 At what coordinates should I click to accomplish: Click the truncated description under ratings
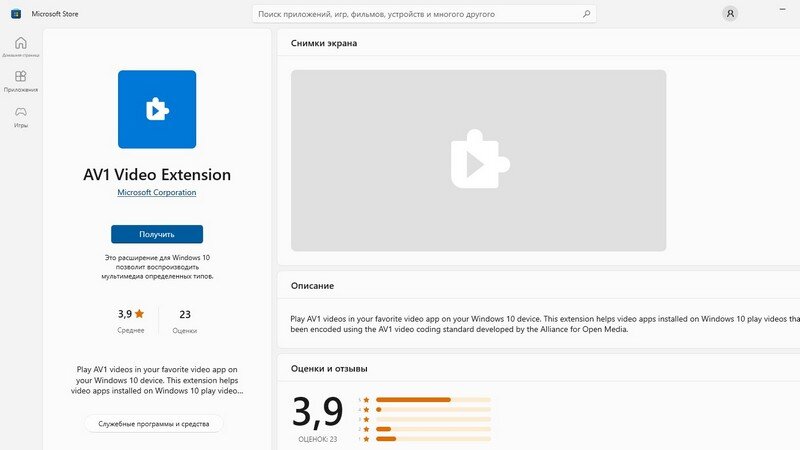click(157, 380)
